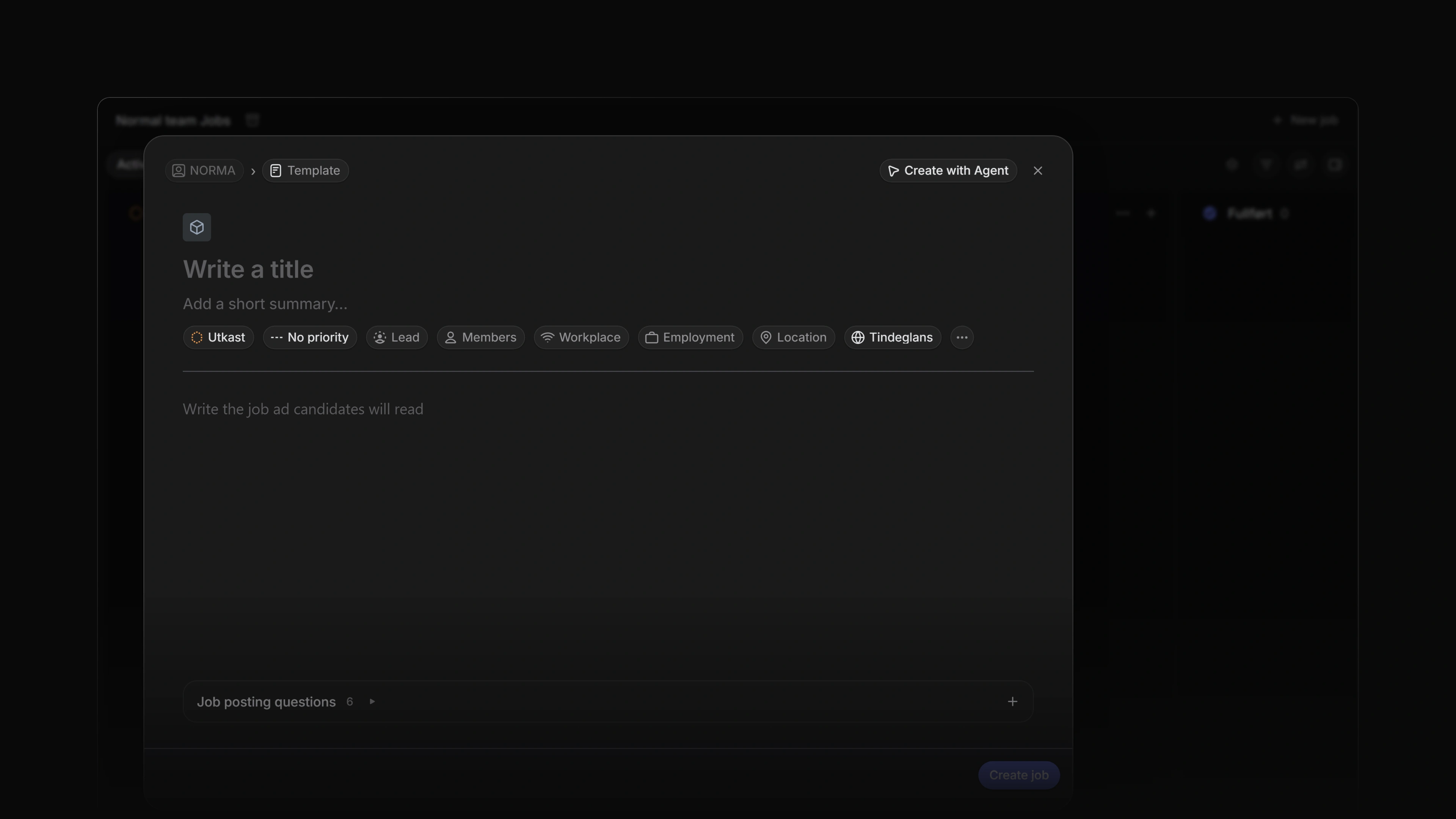This screenshot has width=1456, height=819.
Task: Open the No priority dropdown
Action: pos(310,337)
